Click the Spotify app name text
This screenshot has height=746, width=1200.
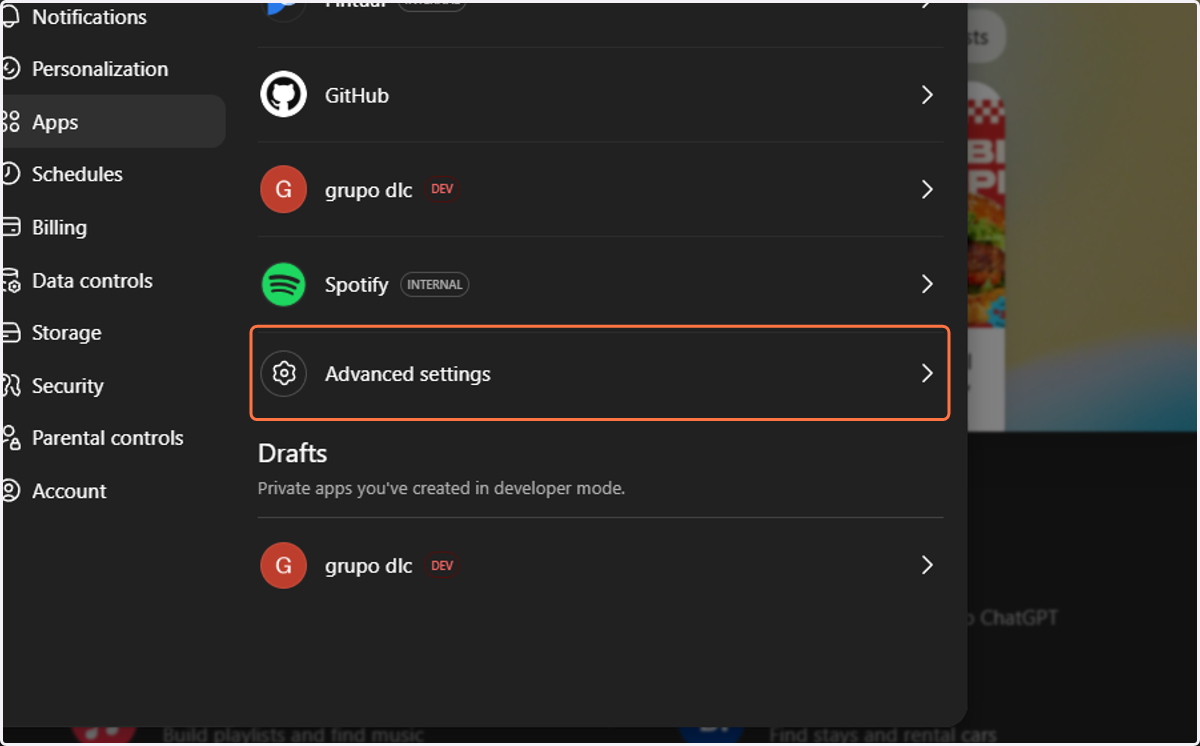coord(357,285)
